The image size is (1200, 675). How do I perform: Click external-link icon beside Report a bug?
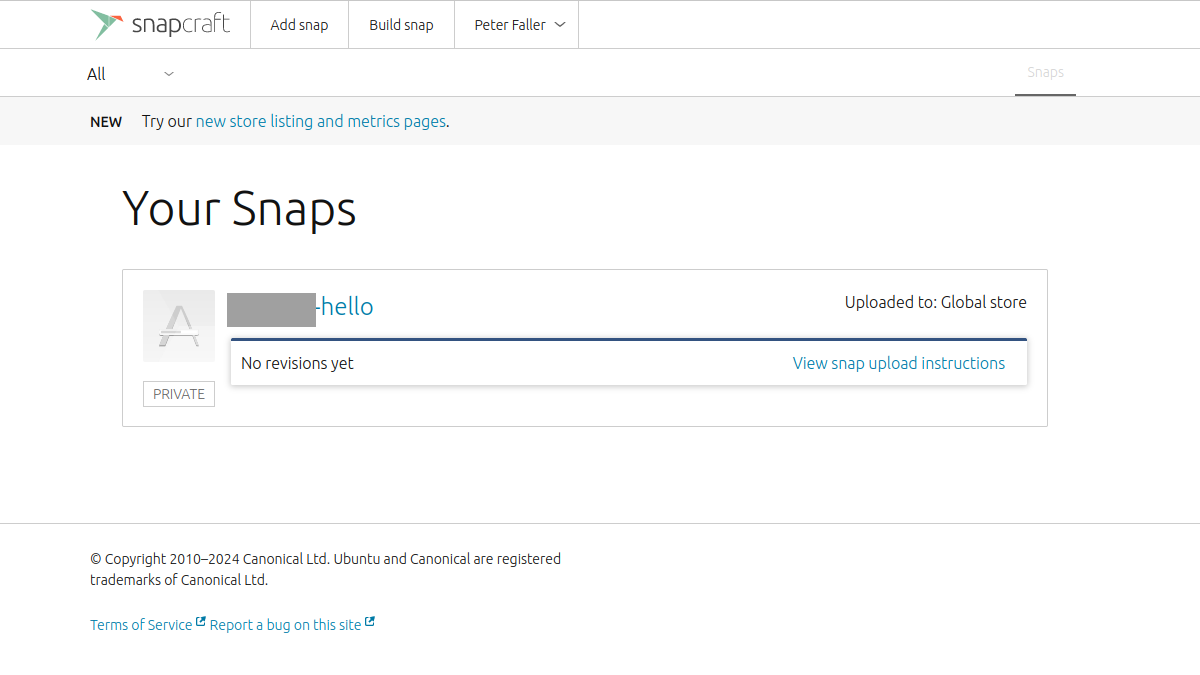pos(370,622)
